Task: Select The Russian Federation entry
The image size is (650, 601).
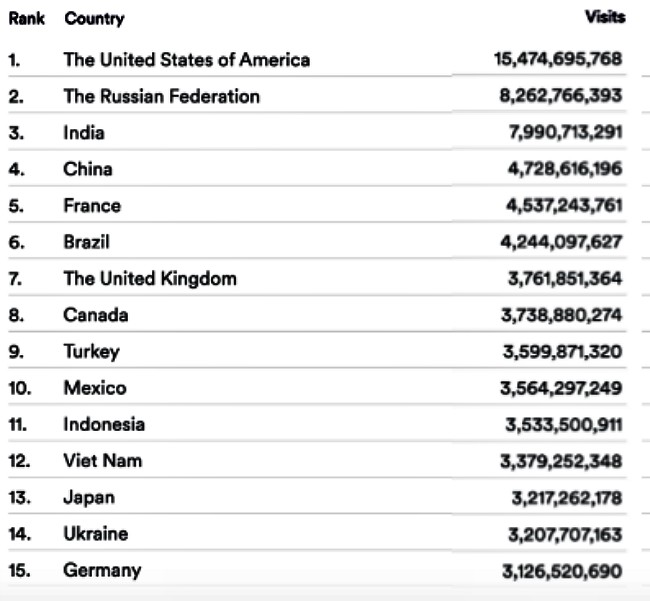Action: pyautogui.click(x=162, y=96)
